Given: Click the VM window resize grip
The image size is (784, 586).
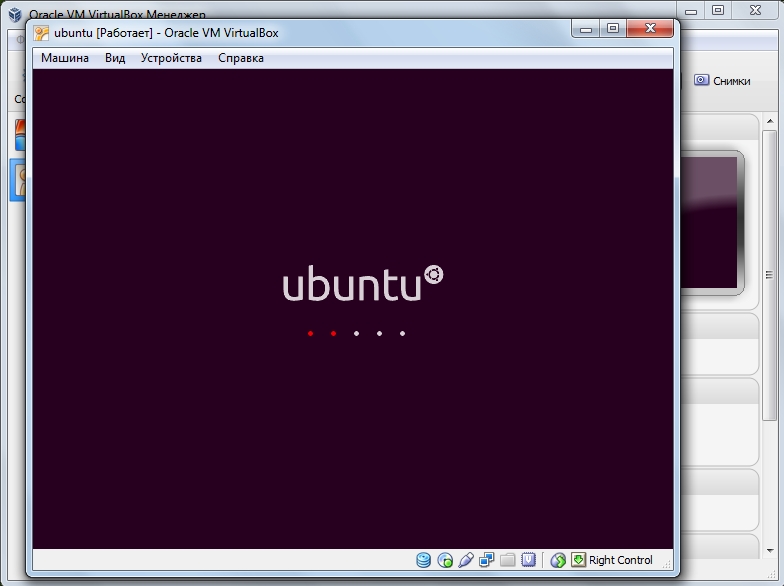Looking at the screenshot, I should (x=667, y=565).
